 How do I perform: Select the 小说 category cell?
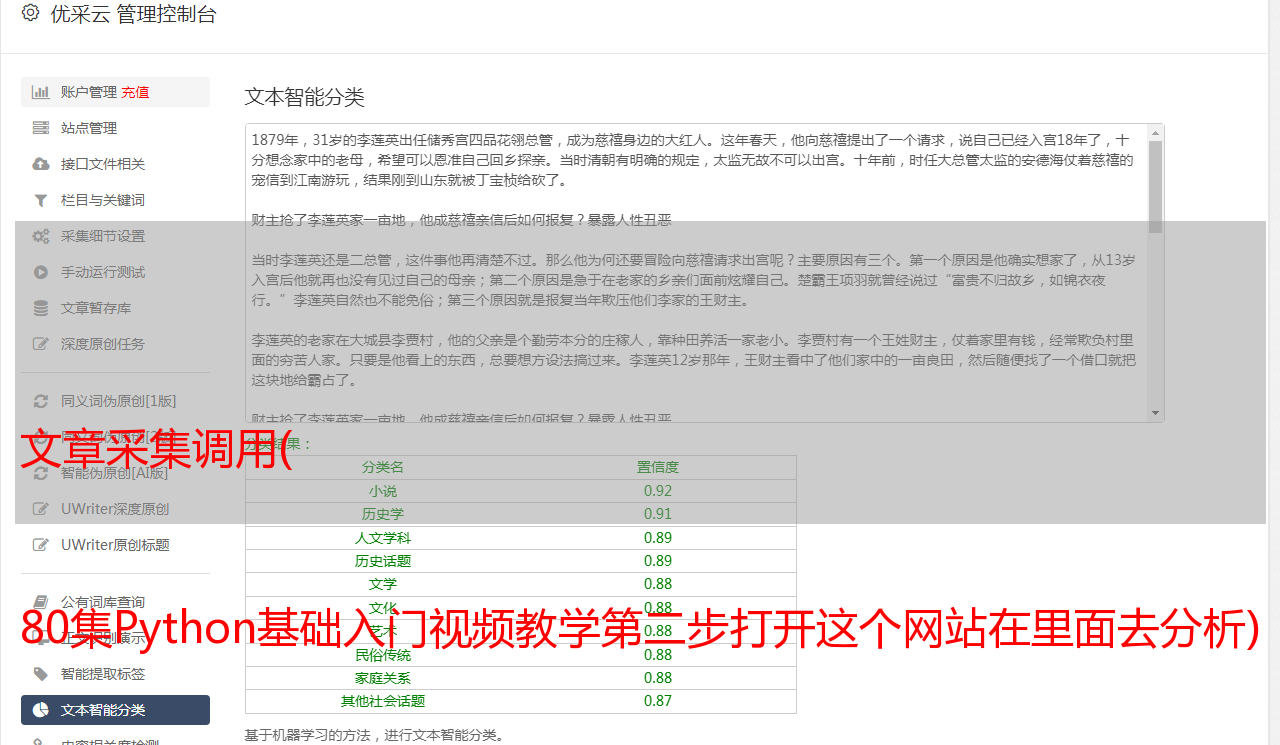pyautogui.click(x=383, y=491)
